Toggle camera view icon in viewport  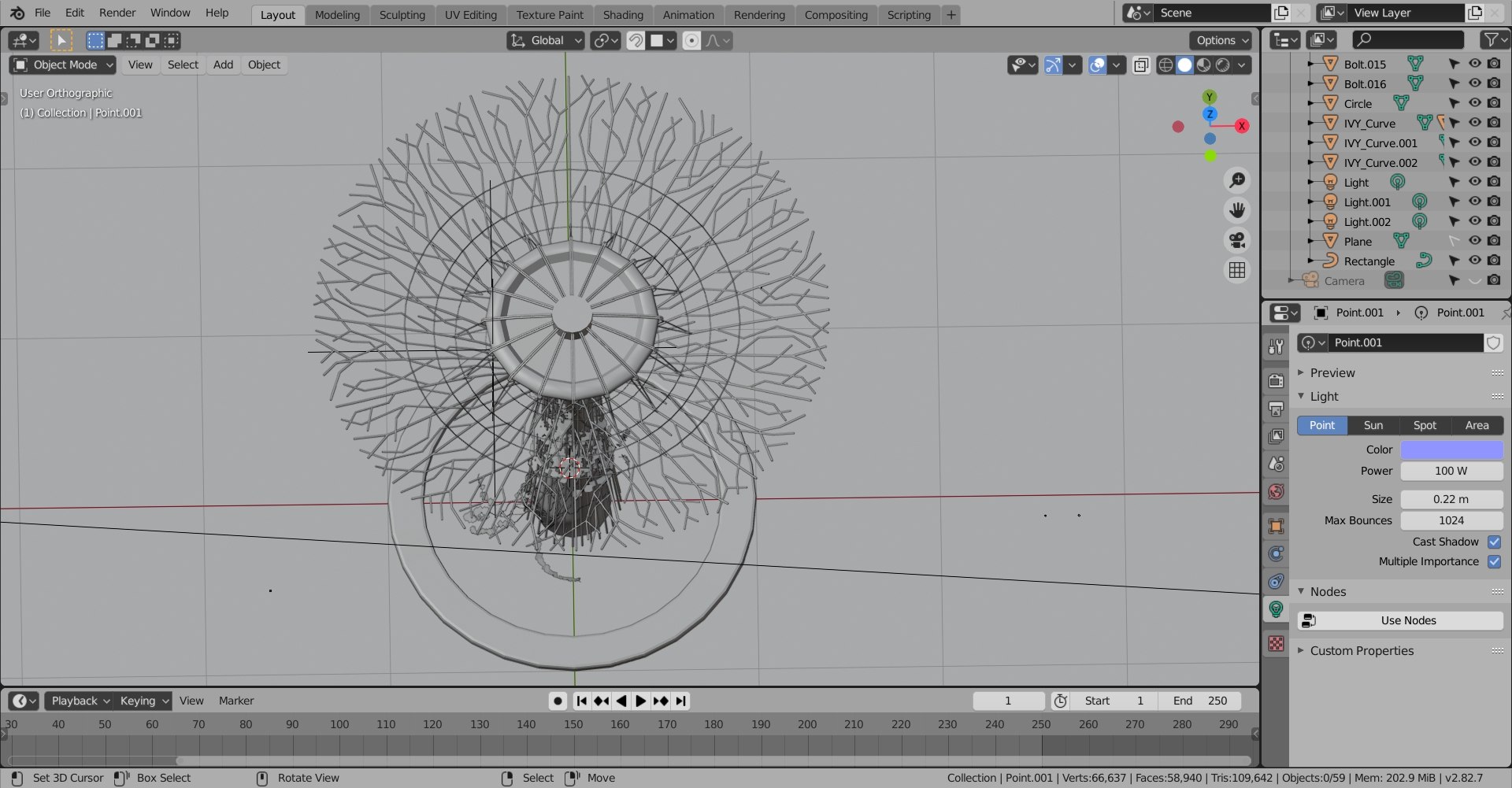(1237, 240)
